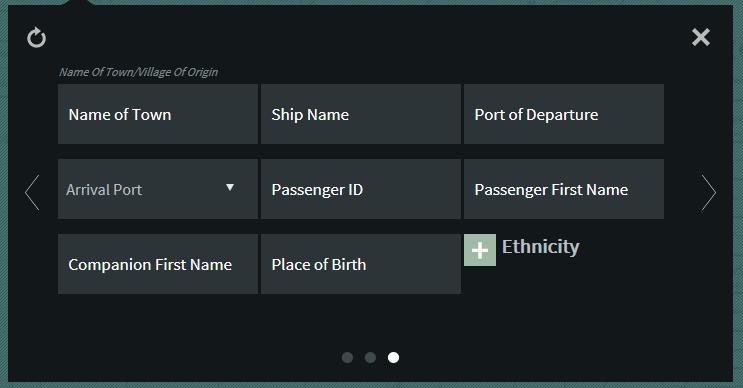
Task: Click the Name Of Town/Village Of Origin hint
Action: click(x=138, y=72)
